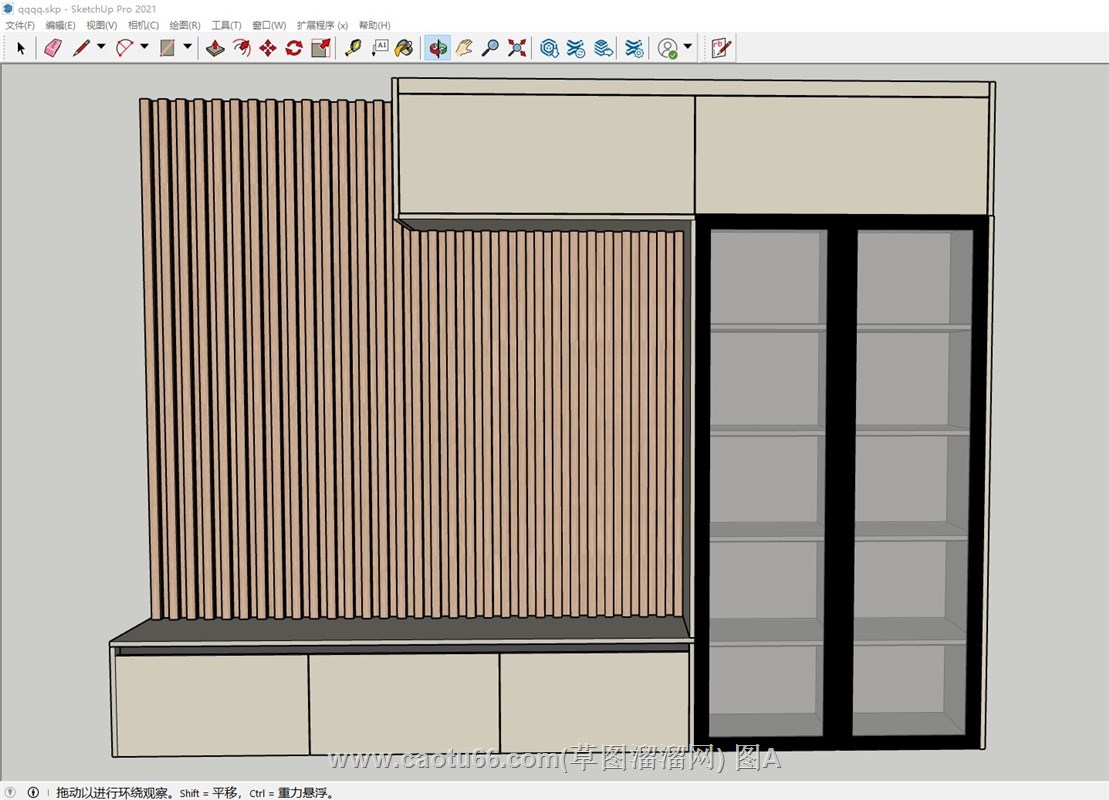1109x800 pixels.
Task: Open the 3D Warehouse
Action: 549,47
